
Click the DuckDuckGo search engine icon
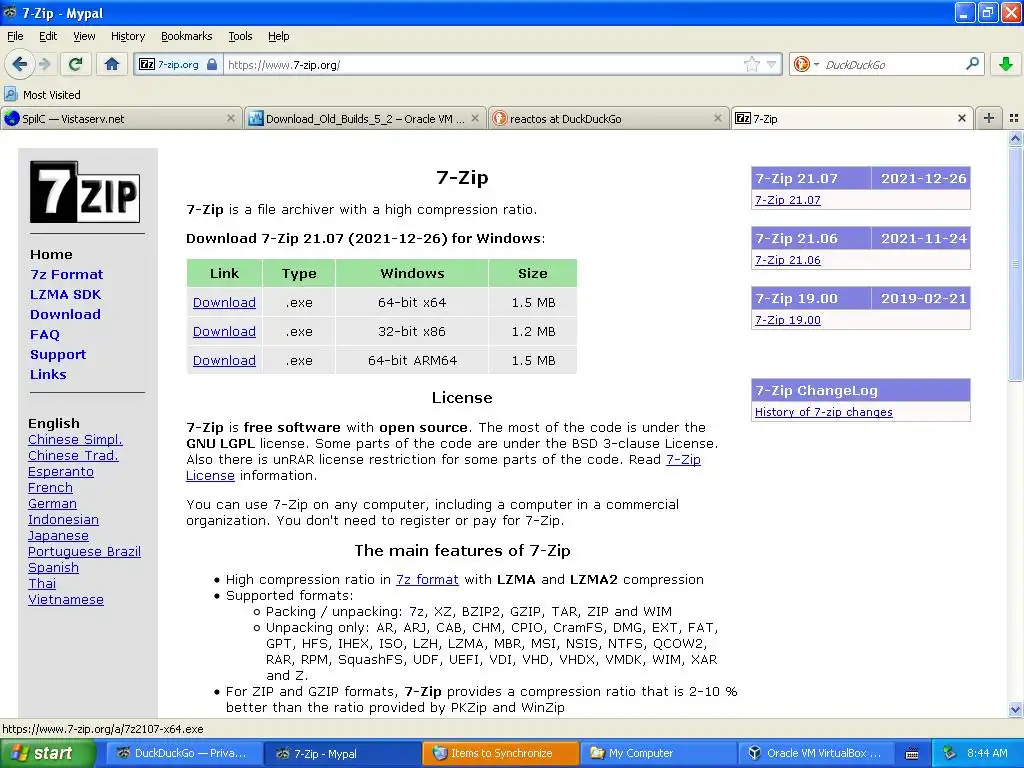[801, 64]
